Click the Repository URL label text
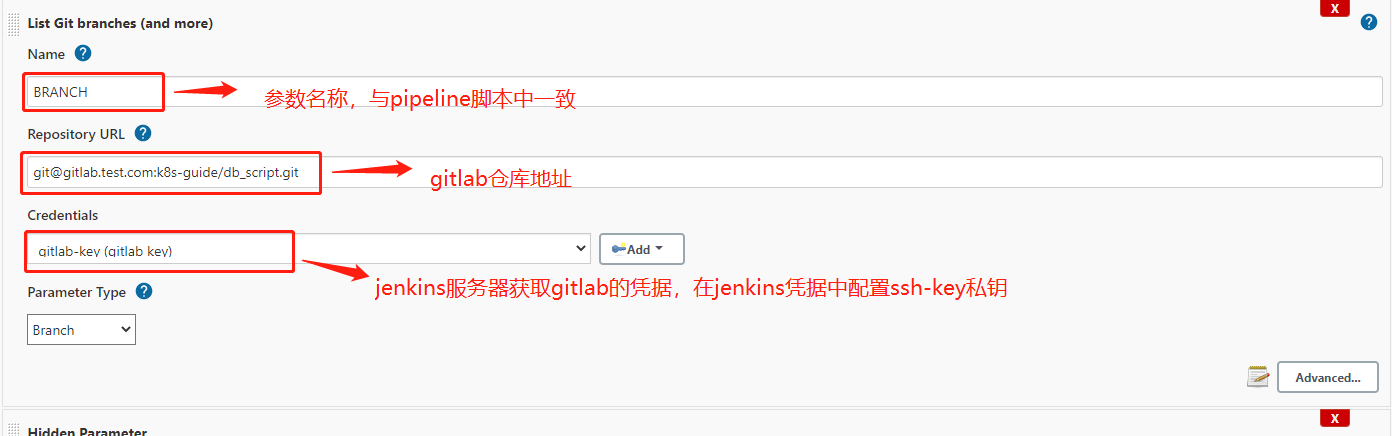 [76, 134]
